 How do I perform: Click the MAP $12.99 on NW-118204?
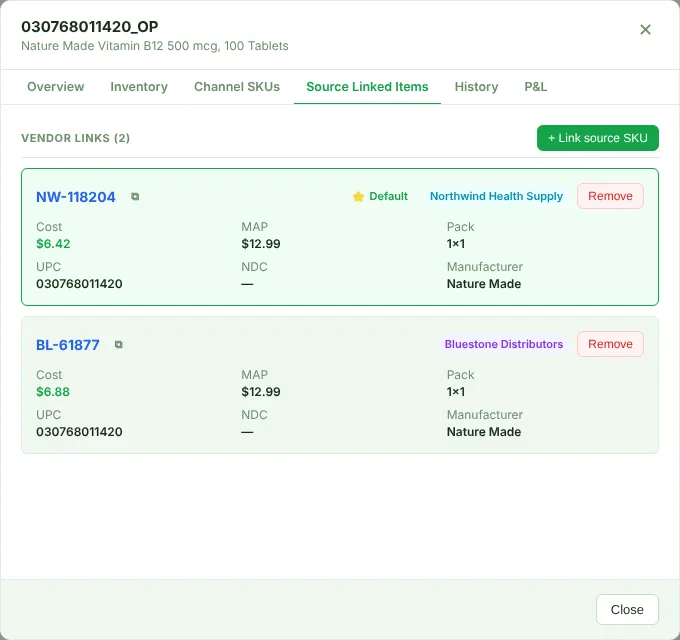pyautogui.click(x=261, y=244)
